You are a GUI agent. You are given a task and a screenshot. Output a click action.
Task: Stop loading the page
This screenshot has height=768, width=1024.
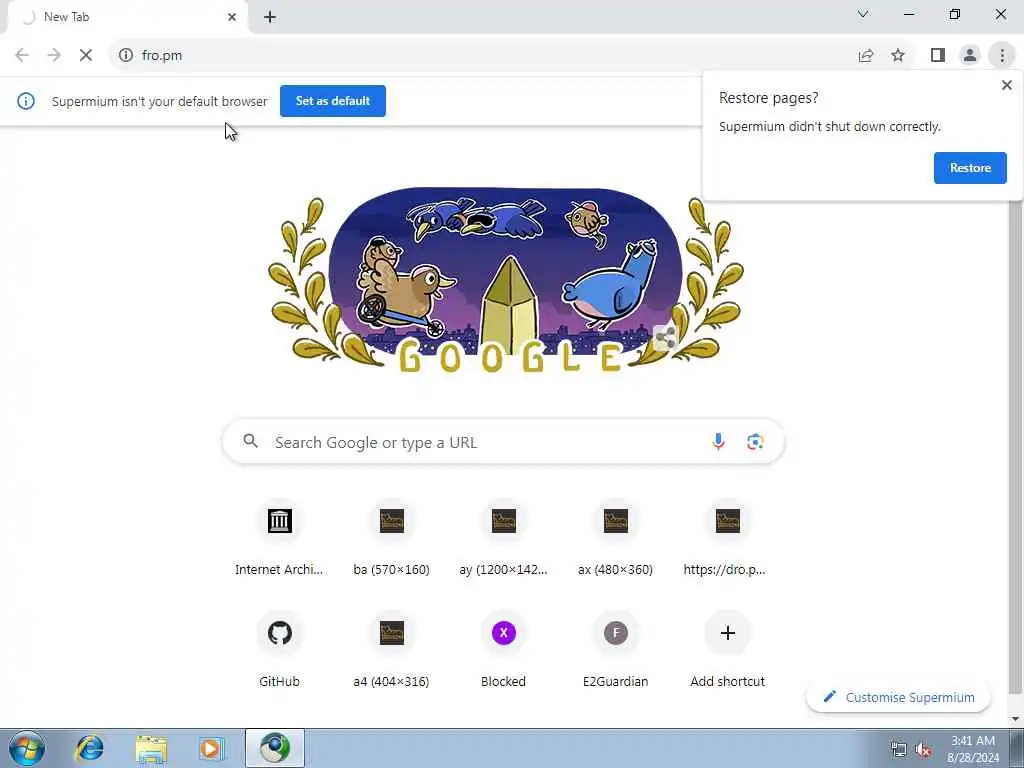[x=86, y=56]
